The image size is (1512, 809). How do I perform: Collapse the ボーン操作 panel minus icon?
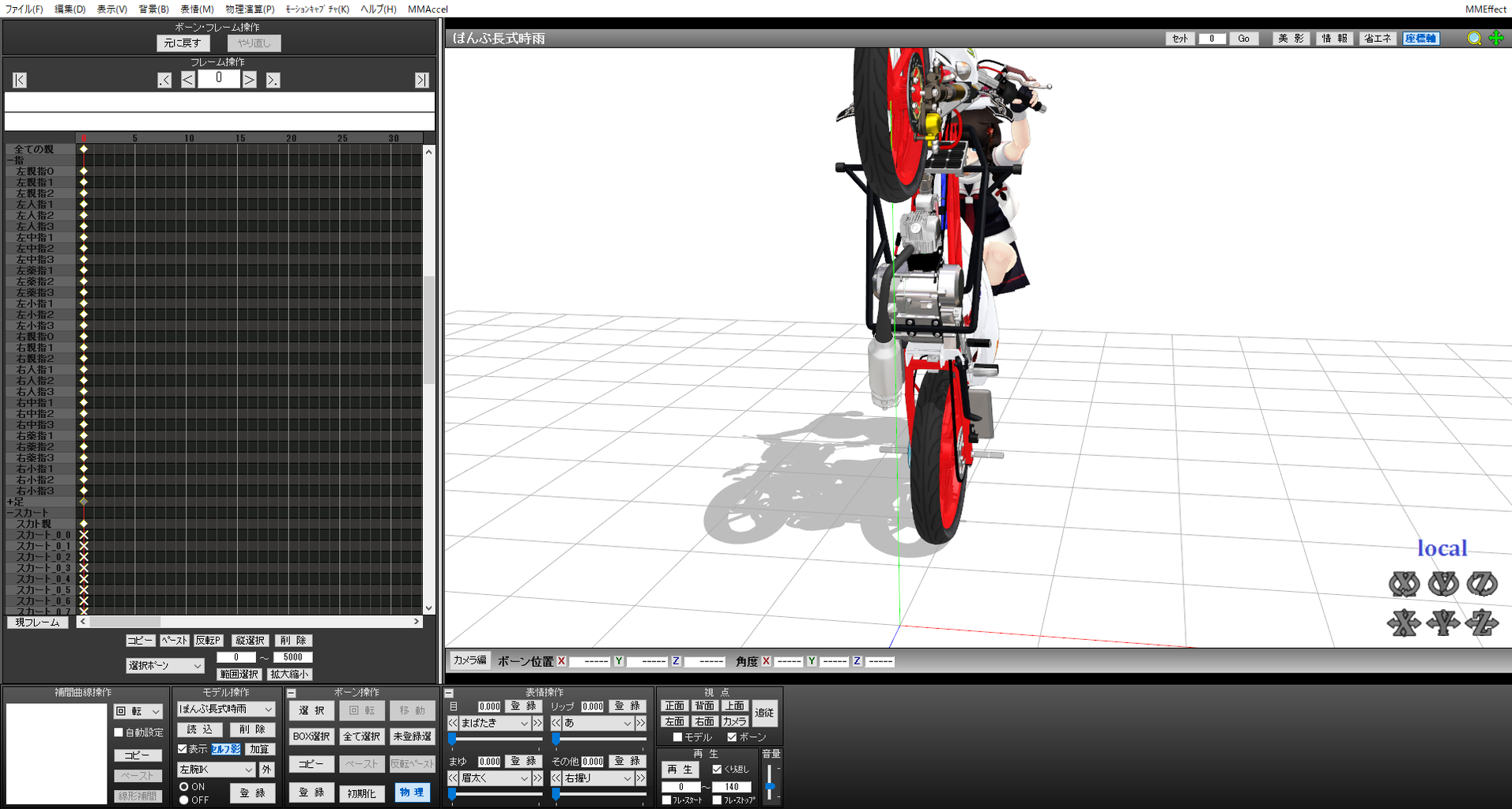pos(292,693)
